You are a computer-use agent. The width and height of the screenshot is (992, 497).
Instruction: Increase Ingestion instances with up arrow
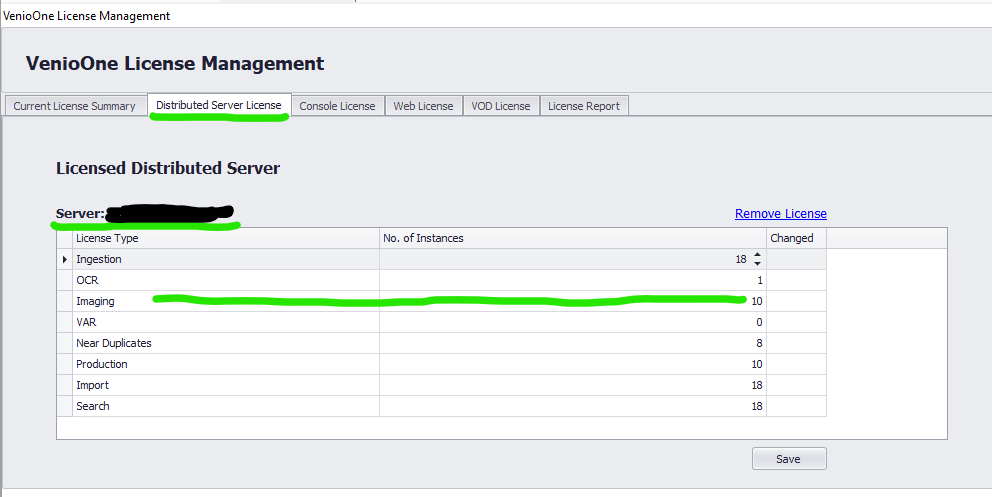pyautogui.click(x=757, y=255)
